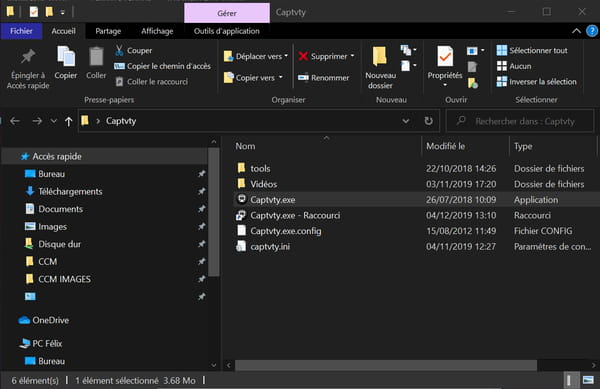Click the Téléchargements download arrow icon

(x=30, y=191)
